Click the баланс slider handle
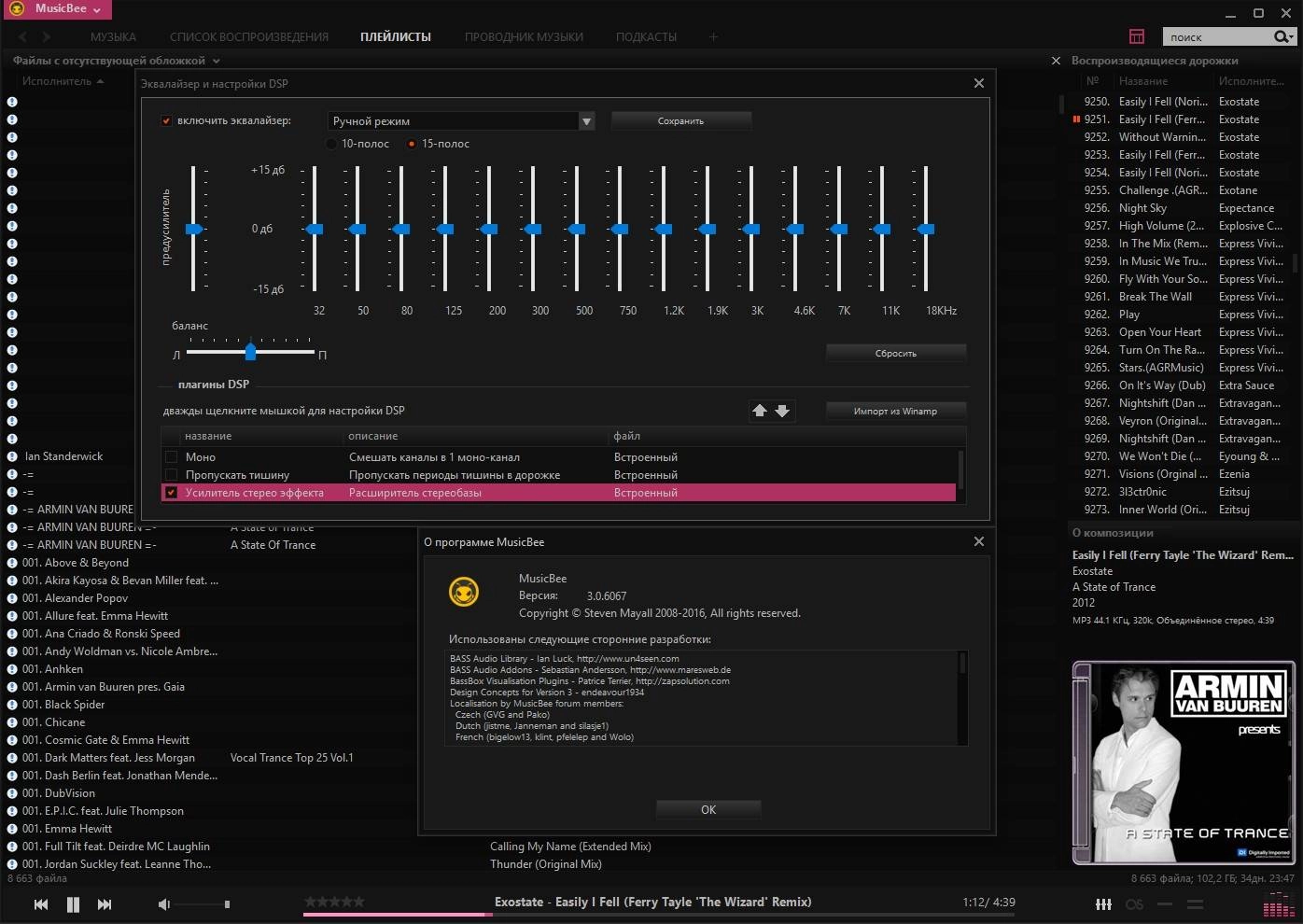 [250, 351]
